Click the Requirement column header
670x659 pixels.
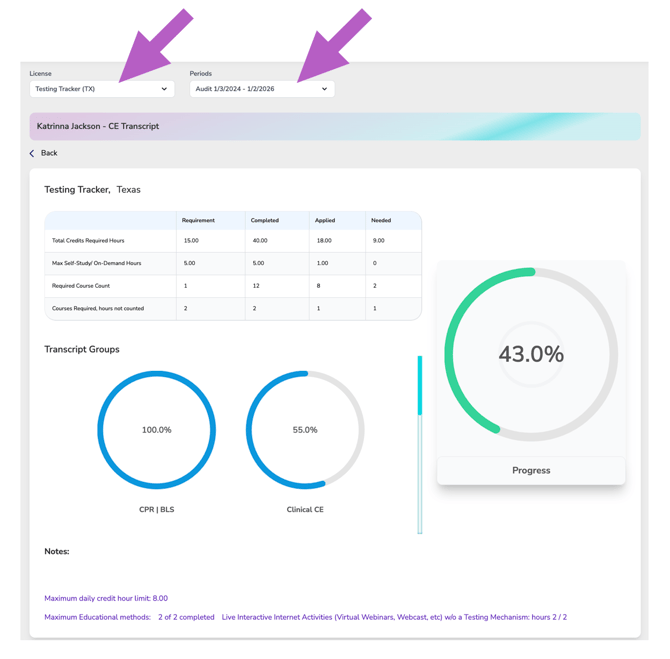point(198,220)
